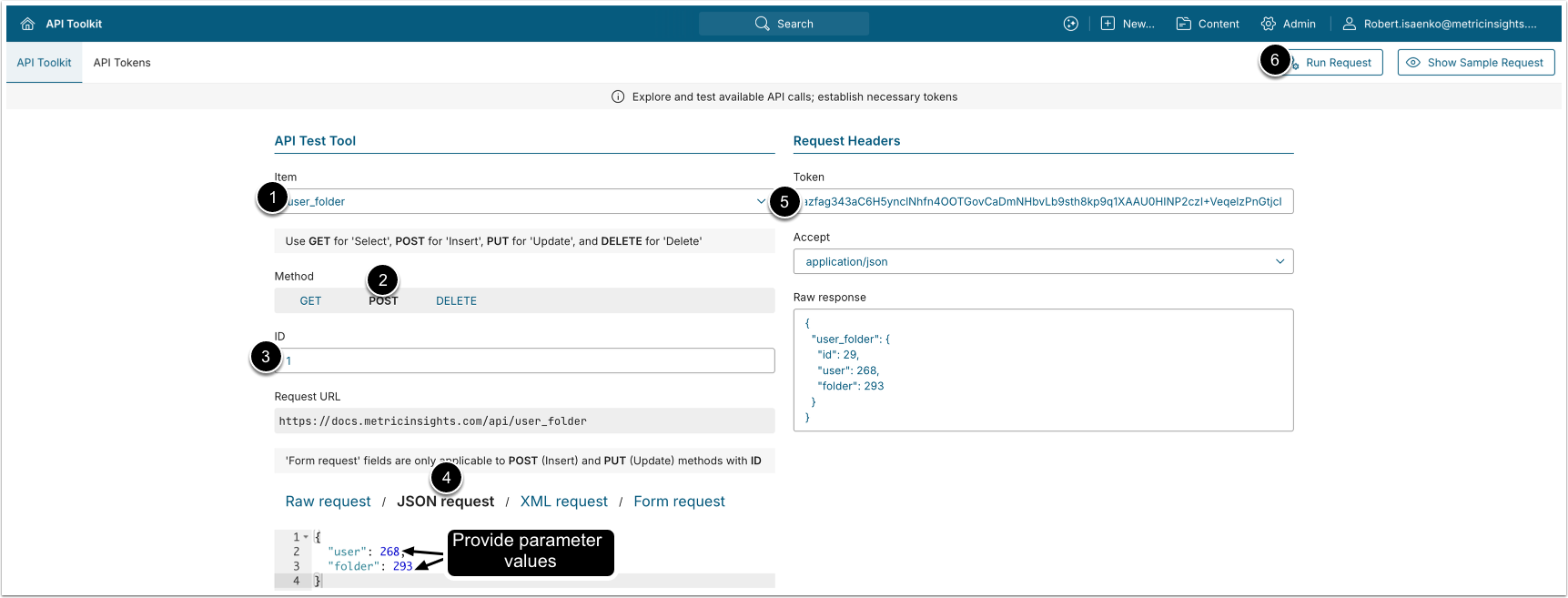This screenshot has height=598, width=1568.
Task: Open the AI assistant sparkle icon
Action: [x=1070, y=24]
